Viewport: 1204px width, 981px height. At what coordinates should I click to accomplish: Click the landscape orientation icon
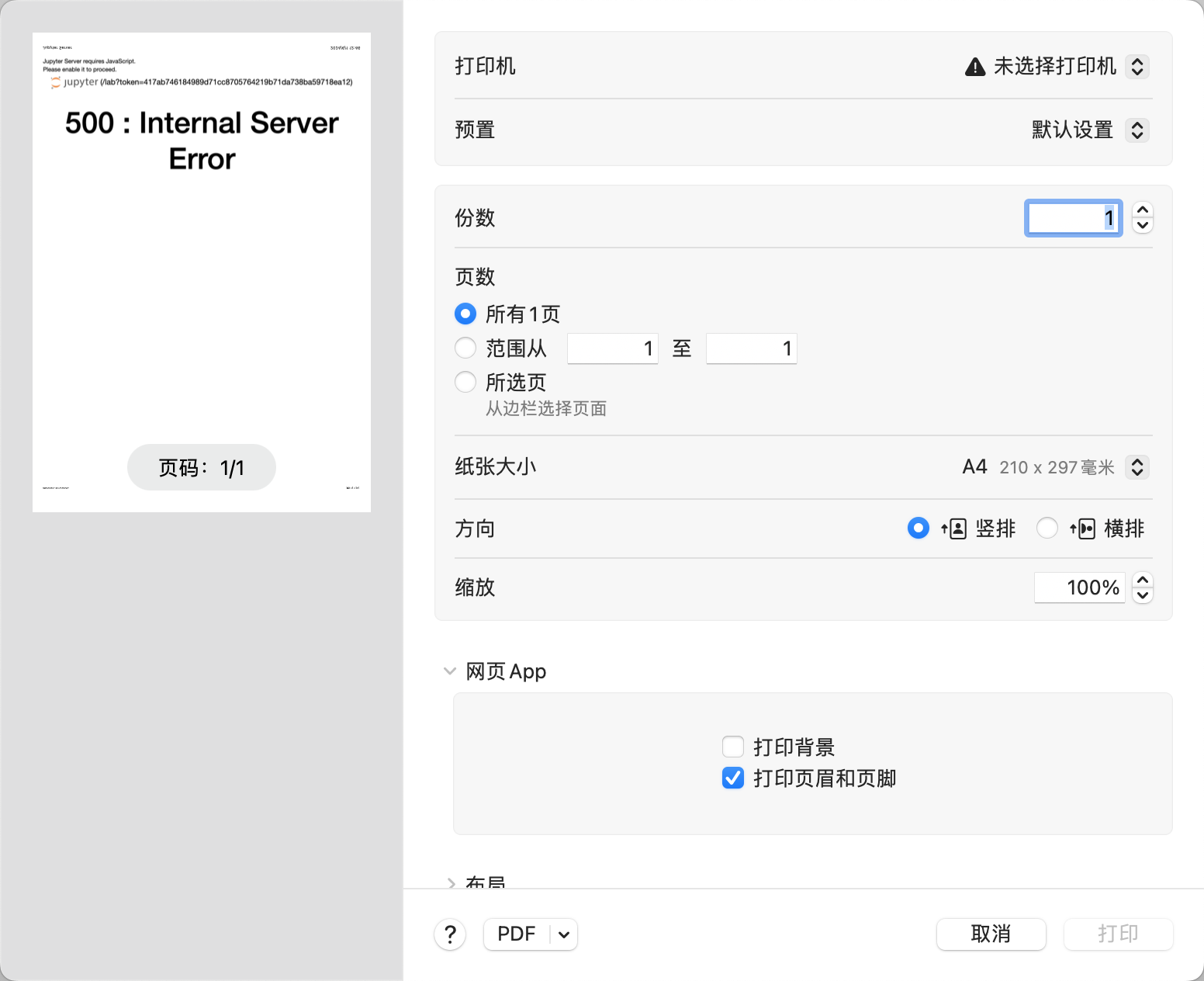(x=1083, y=529)
